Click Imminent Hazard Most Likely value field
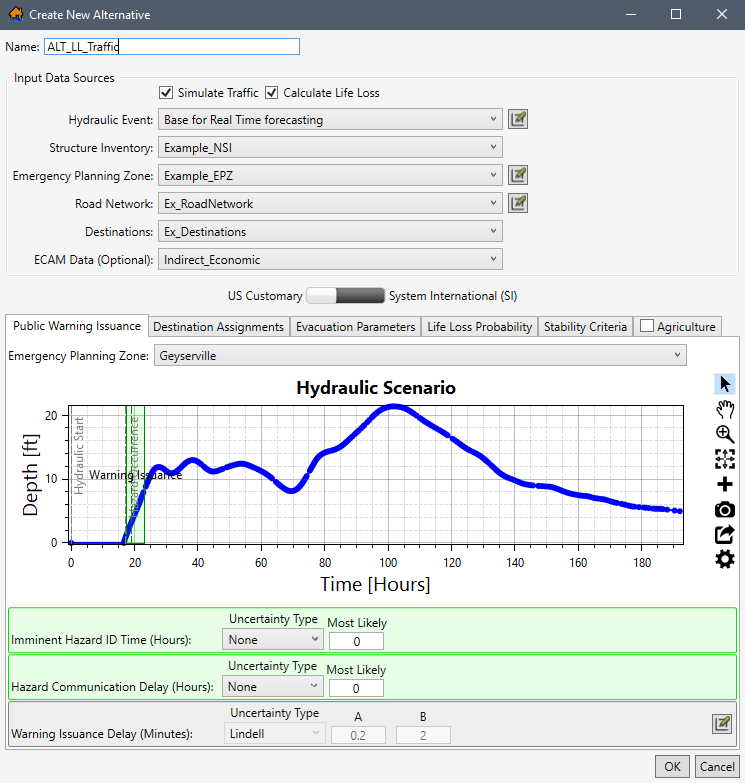Screen dimensions: 745x783 click(x=356, y=641)
